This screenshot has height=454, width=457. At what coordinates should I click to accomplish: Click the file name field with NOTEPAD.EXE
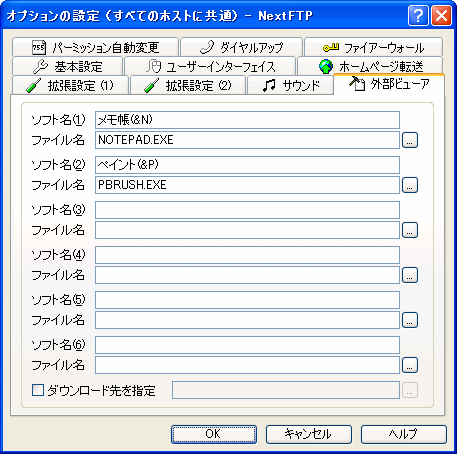pos(247,140)
